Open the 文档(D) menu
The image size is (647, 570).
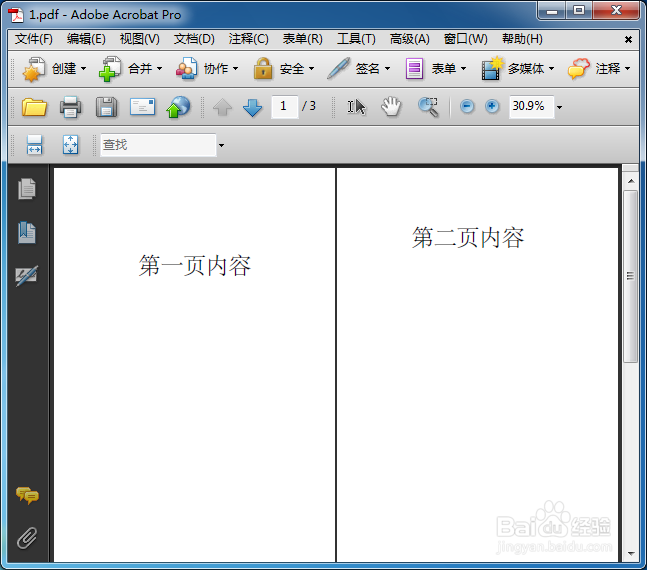point(194,39)
